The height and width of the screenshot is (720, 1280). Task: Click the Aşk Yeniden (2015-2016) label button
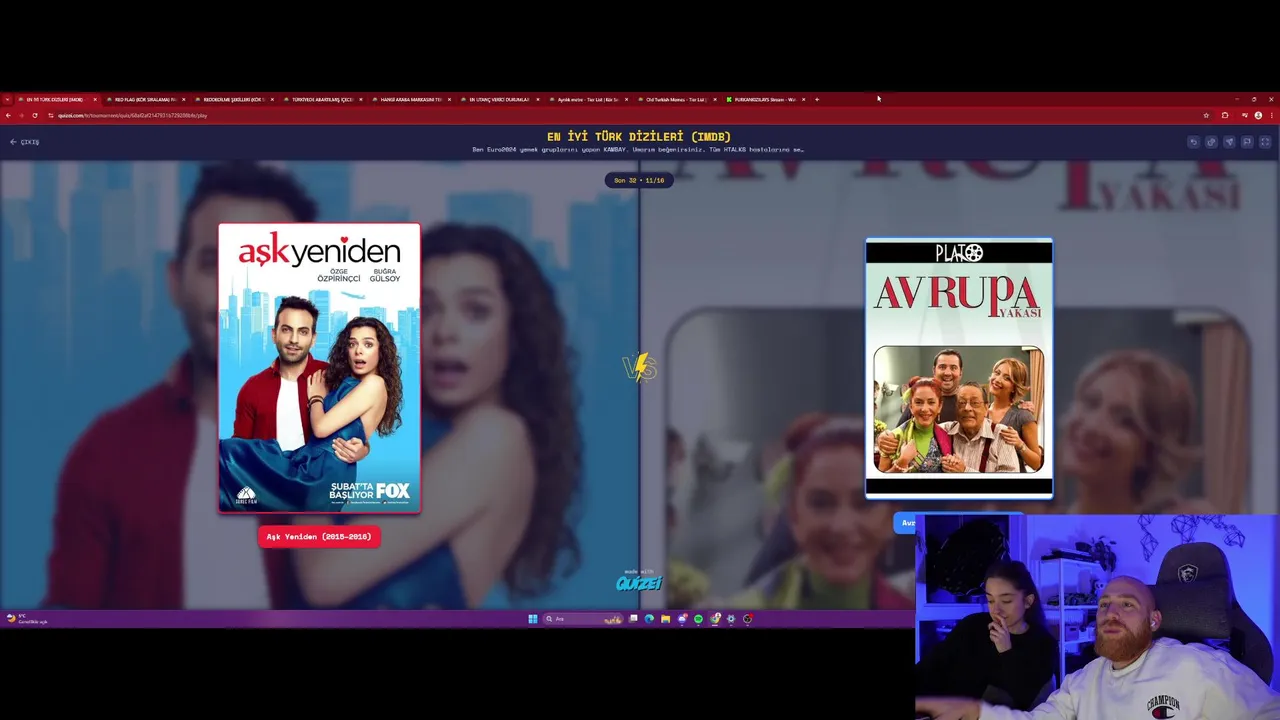[x=319, y=537]
